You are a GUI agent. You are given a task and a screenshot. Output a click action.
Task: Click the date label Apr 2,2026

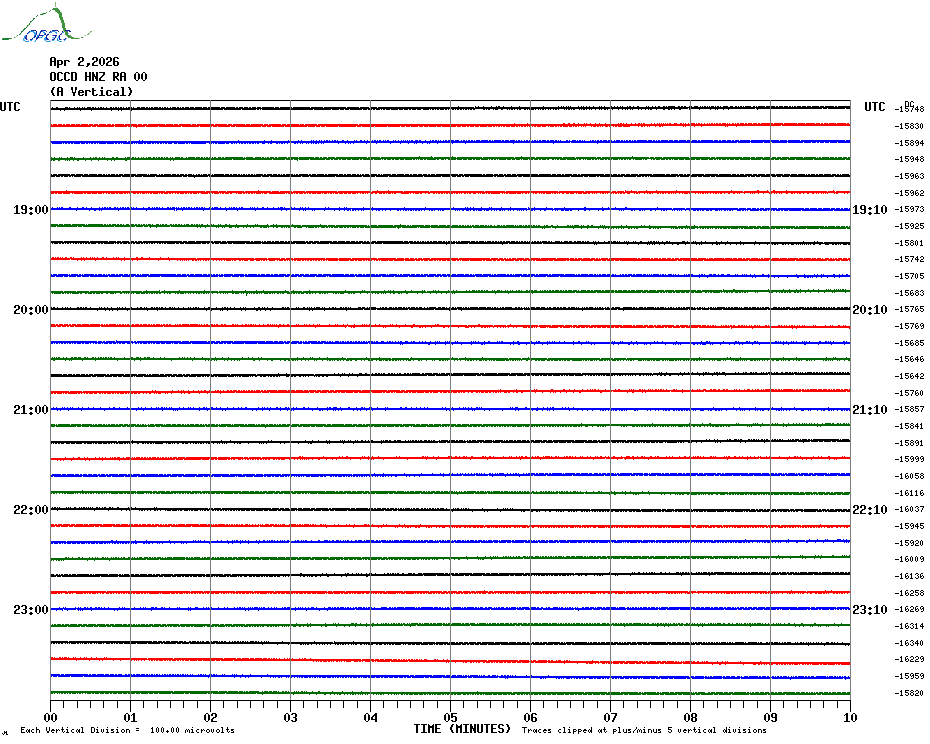(84, 62)
